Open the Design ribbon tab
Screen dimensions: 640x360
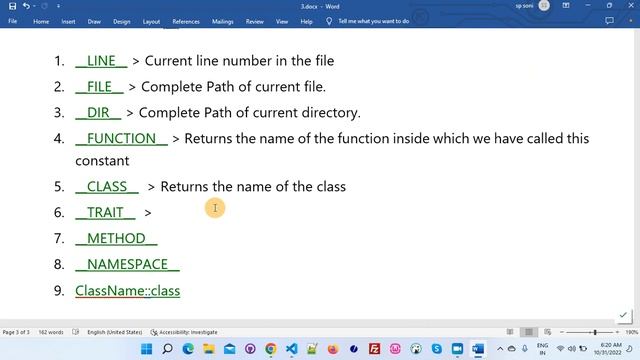click(122, 21)
